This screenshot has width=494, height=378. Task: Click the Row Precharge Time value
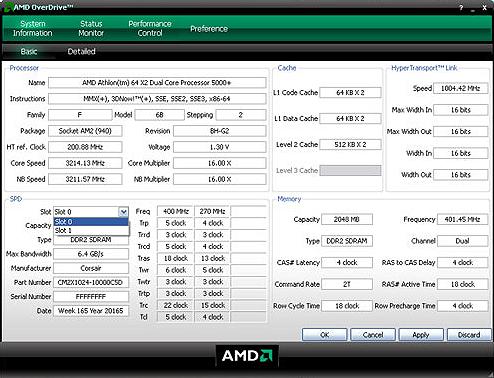tap(462, 306)
